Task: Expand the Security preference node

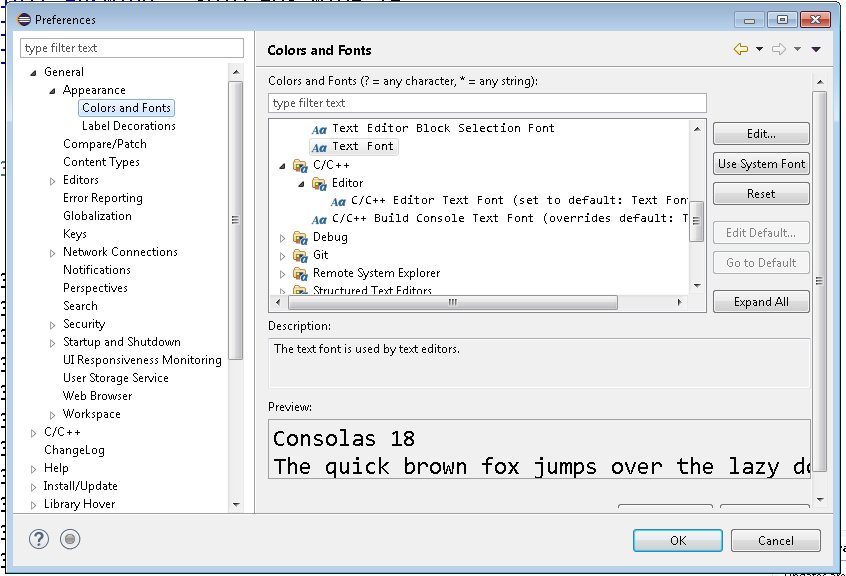Action: click(x=52, y=325)
